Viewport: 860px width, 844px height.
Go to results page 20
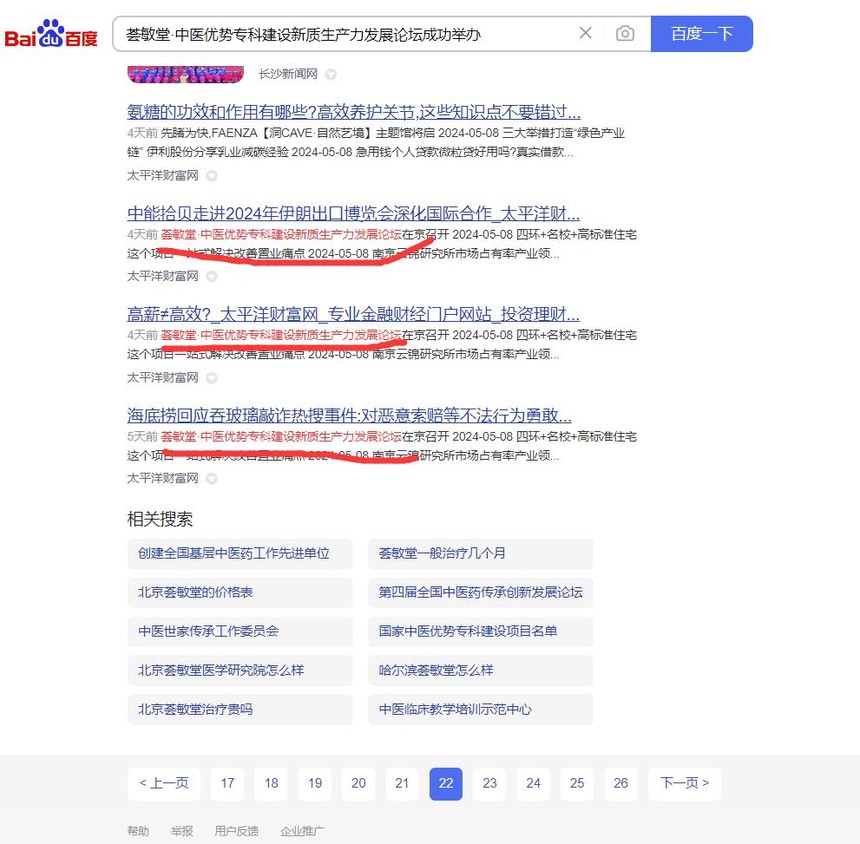click(359, 783)
